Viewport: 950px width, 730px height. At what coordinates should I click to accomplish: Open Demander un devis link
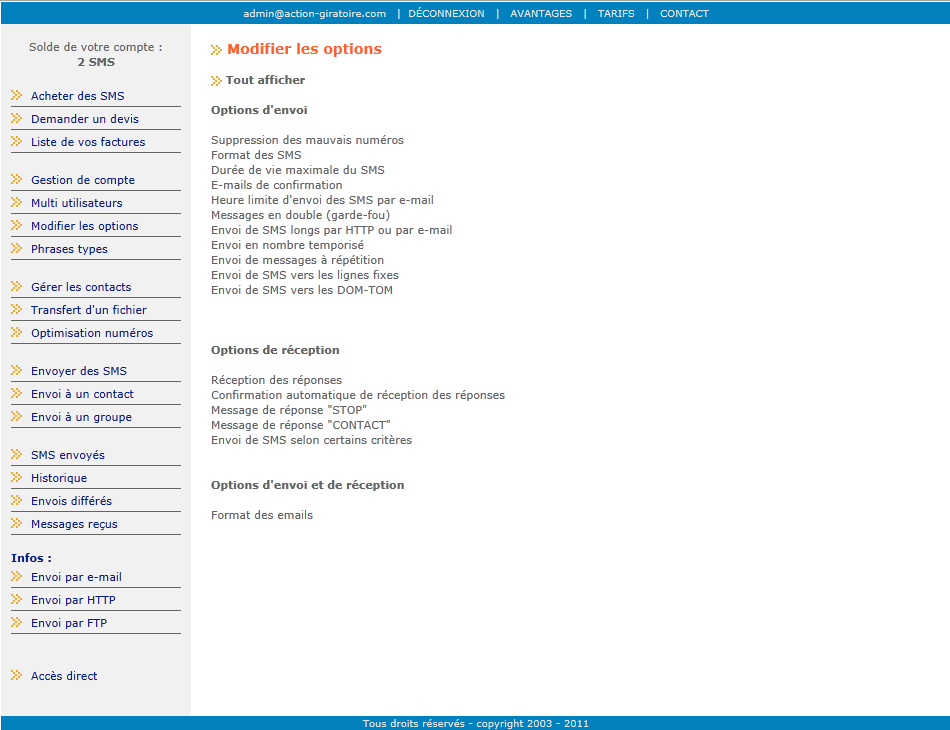point(85,119)
